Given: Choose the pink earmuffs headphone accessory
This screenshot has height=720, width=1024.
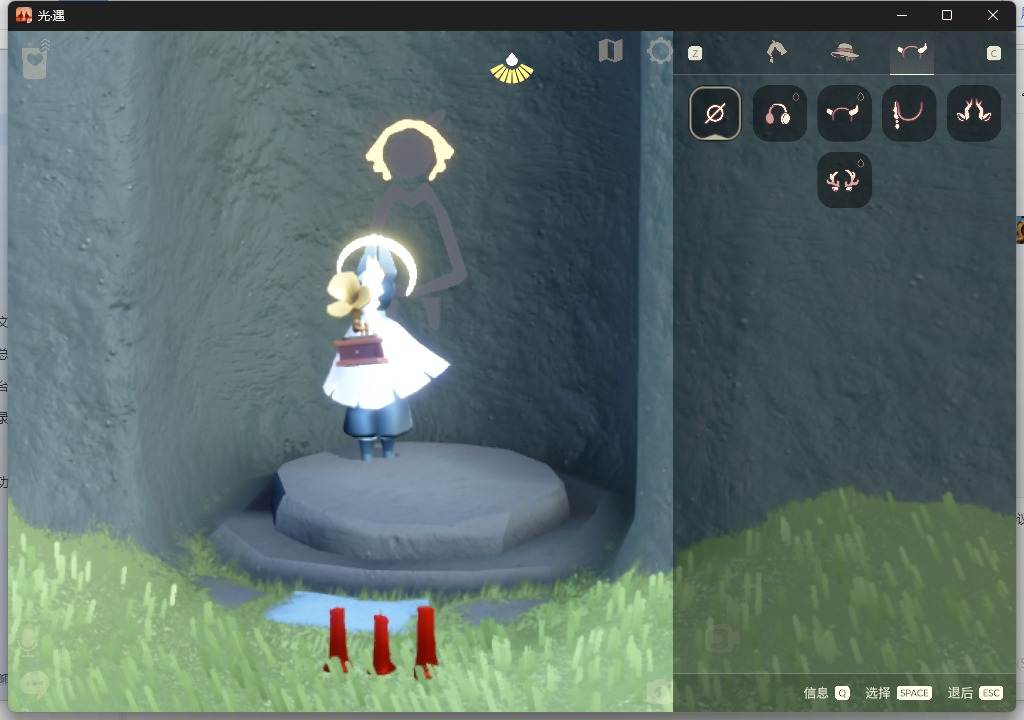Looking at the screenshot, I should 779,113.
